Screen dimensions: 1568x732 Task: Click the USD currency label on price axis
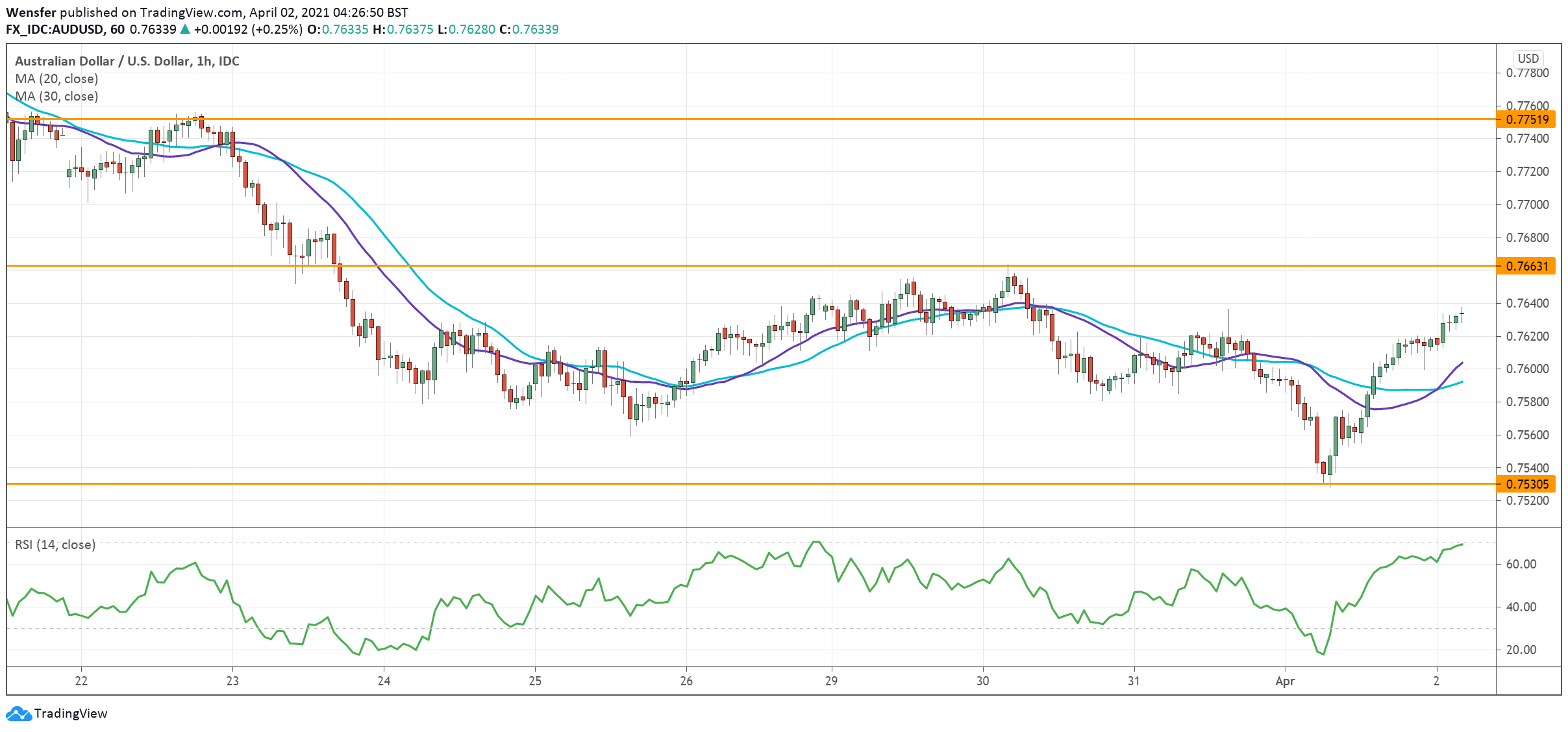point(1528,58)
